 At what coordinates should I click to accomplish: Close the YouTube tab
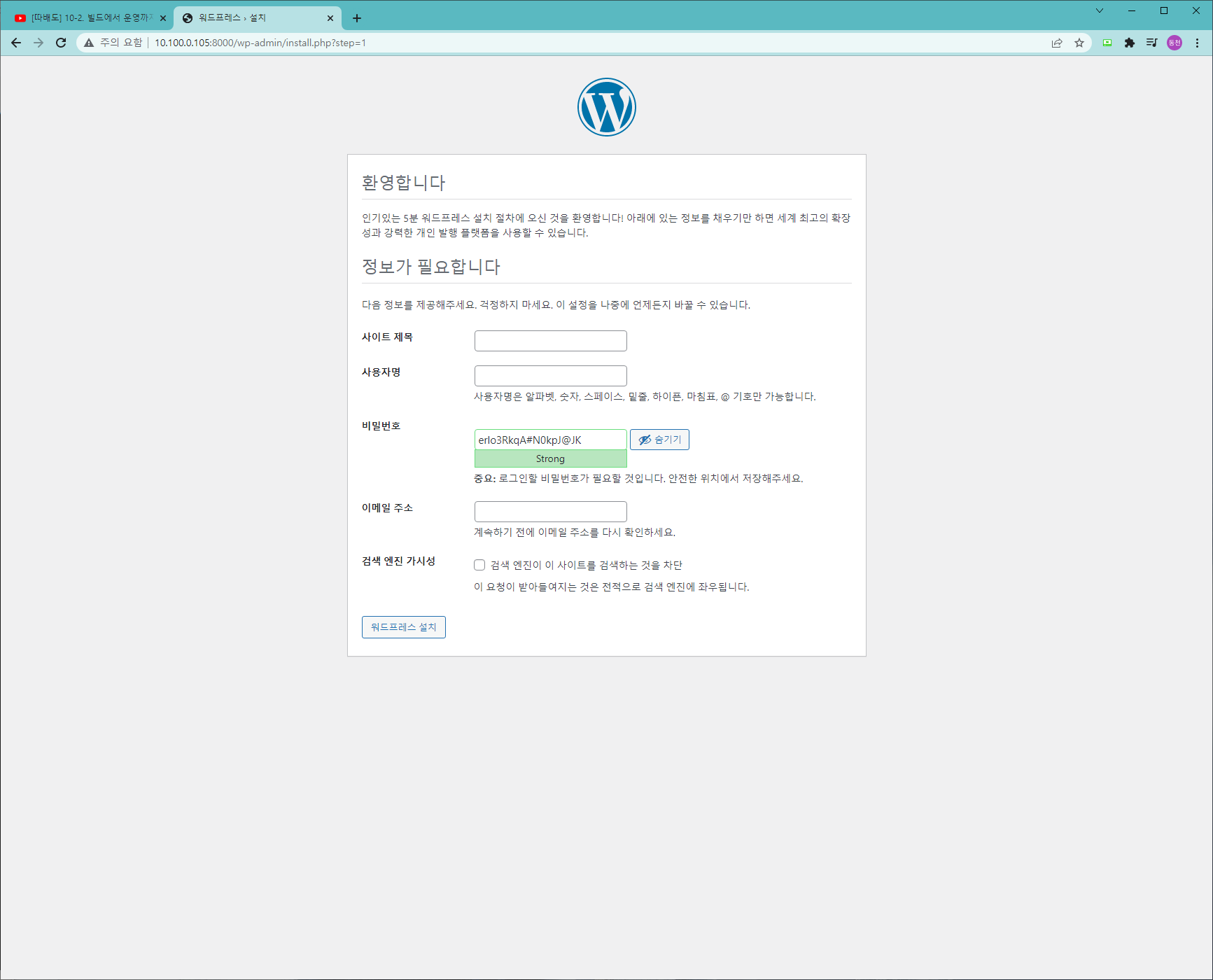(163, 18)
